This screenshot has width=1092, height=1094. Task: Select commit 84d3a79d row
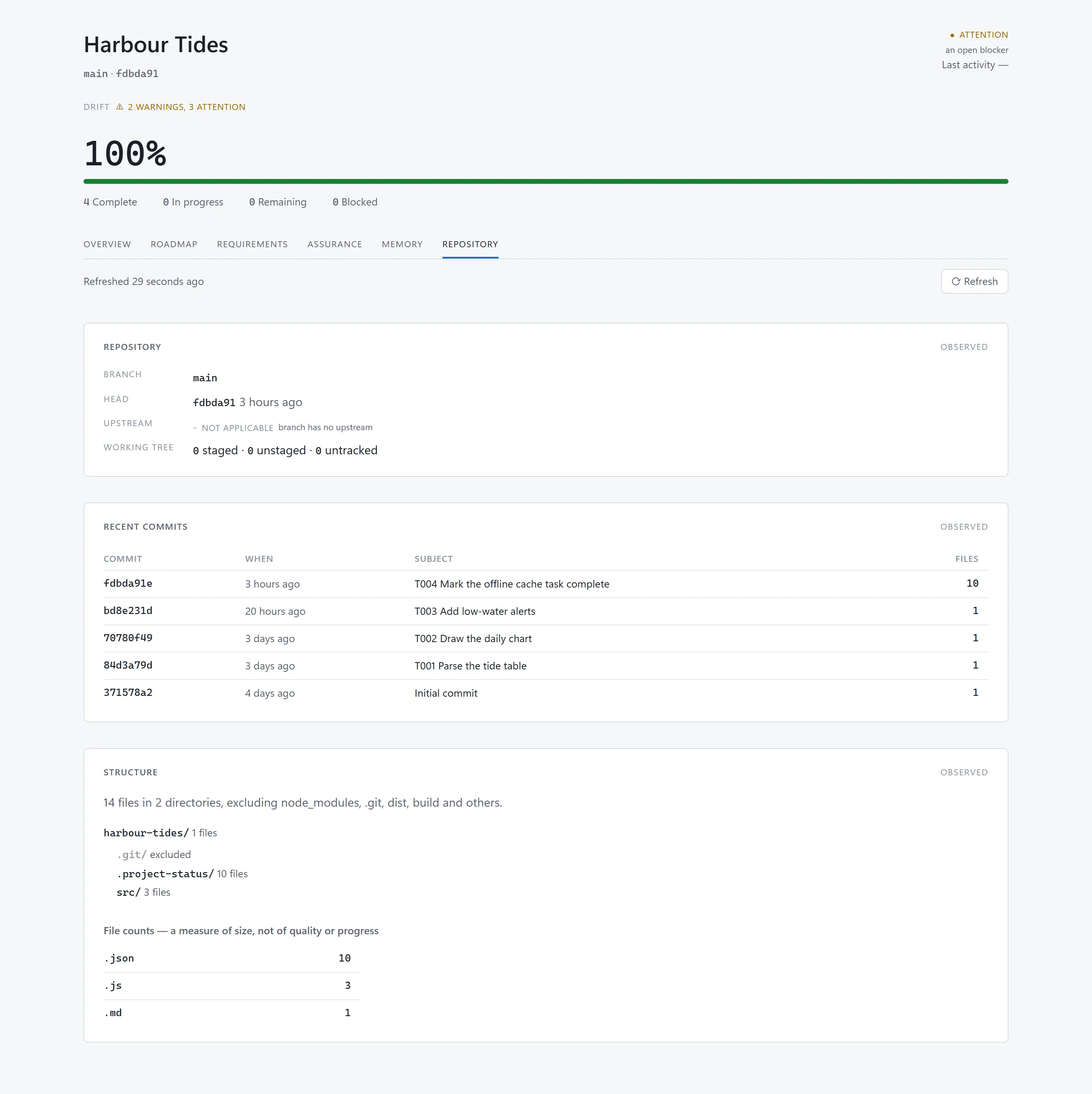(546, 665)
